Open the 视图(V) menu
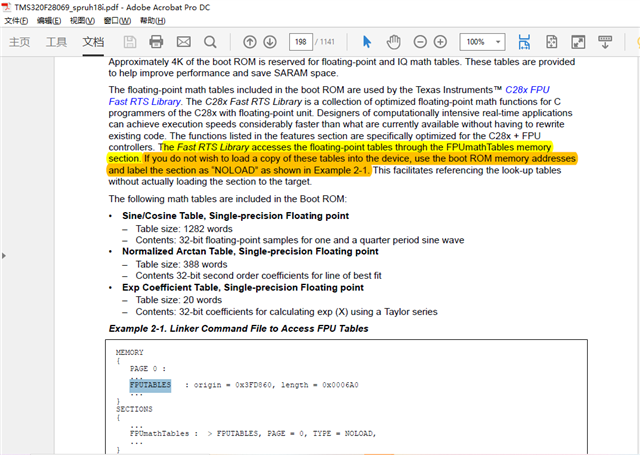This screenshot has width=640, height=455. pos(82,20)
